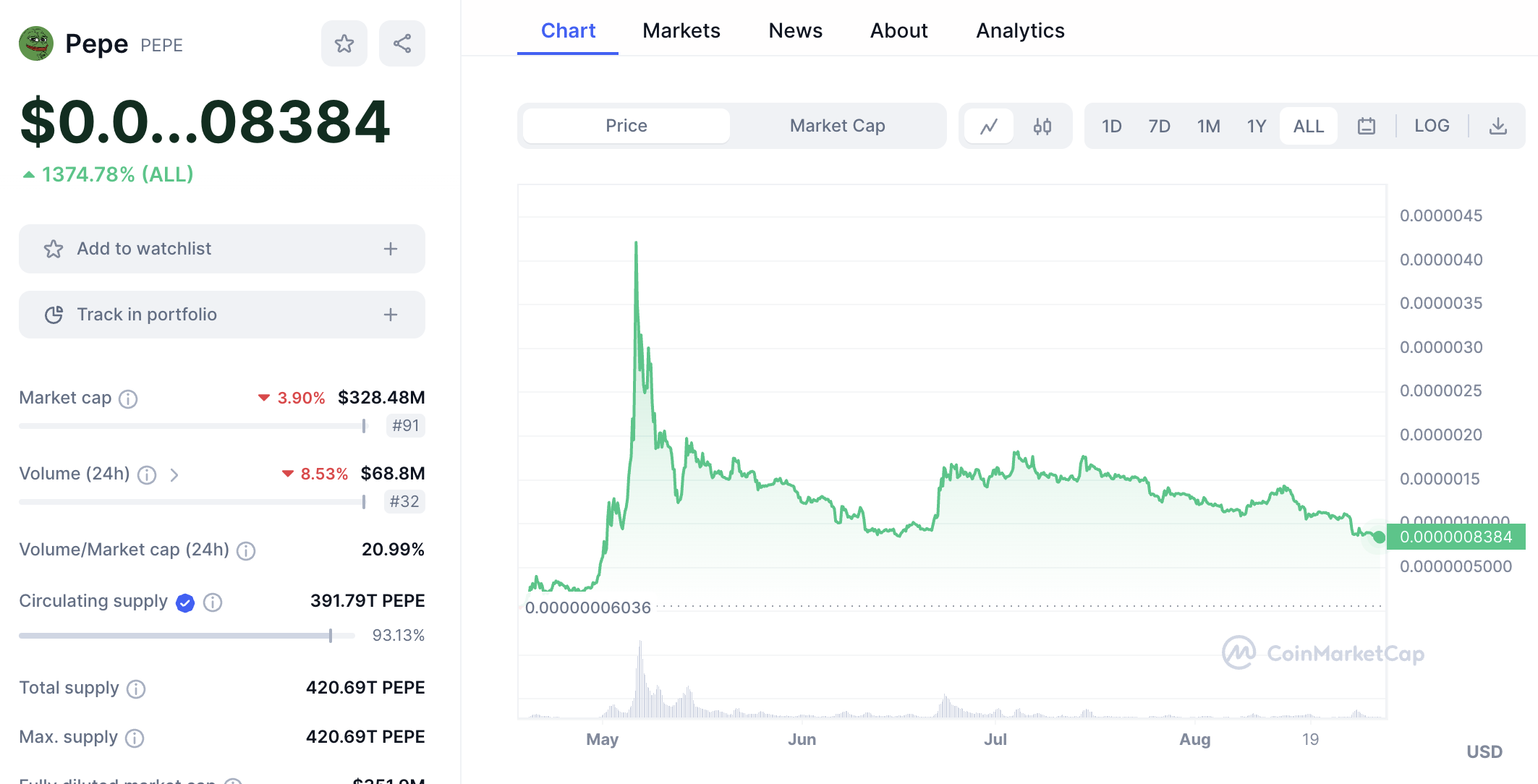The width and height of the screenshot is (1538, 784).
Task: Select the 1Y time range
Action: 1257,127
